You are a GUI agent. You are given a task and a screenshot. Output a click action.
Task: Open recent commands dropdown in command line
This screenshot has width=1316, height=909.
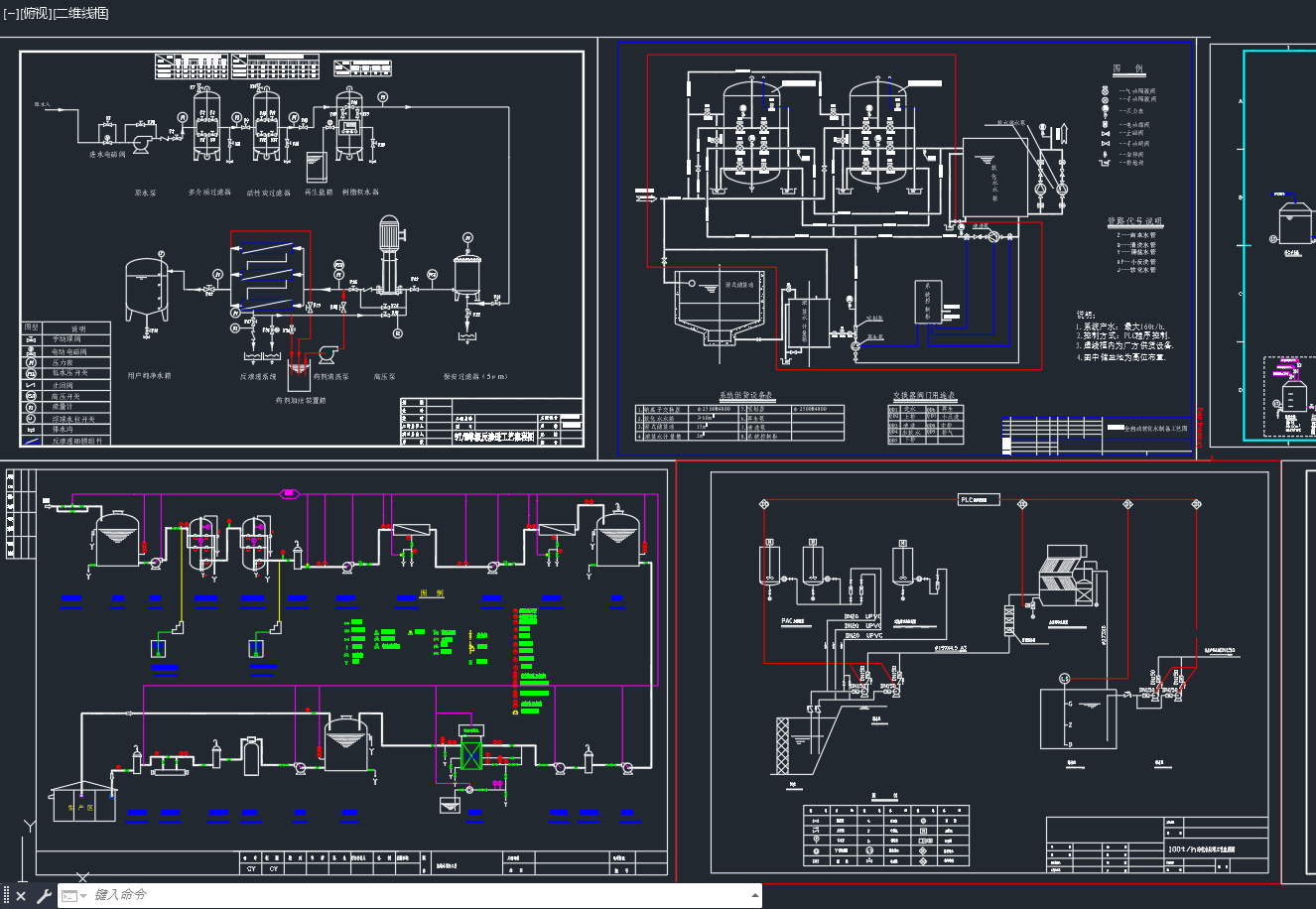coord(74,896)
